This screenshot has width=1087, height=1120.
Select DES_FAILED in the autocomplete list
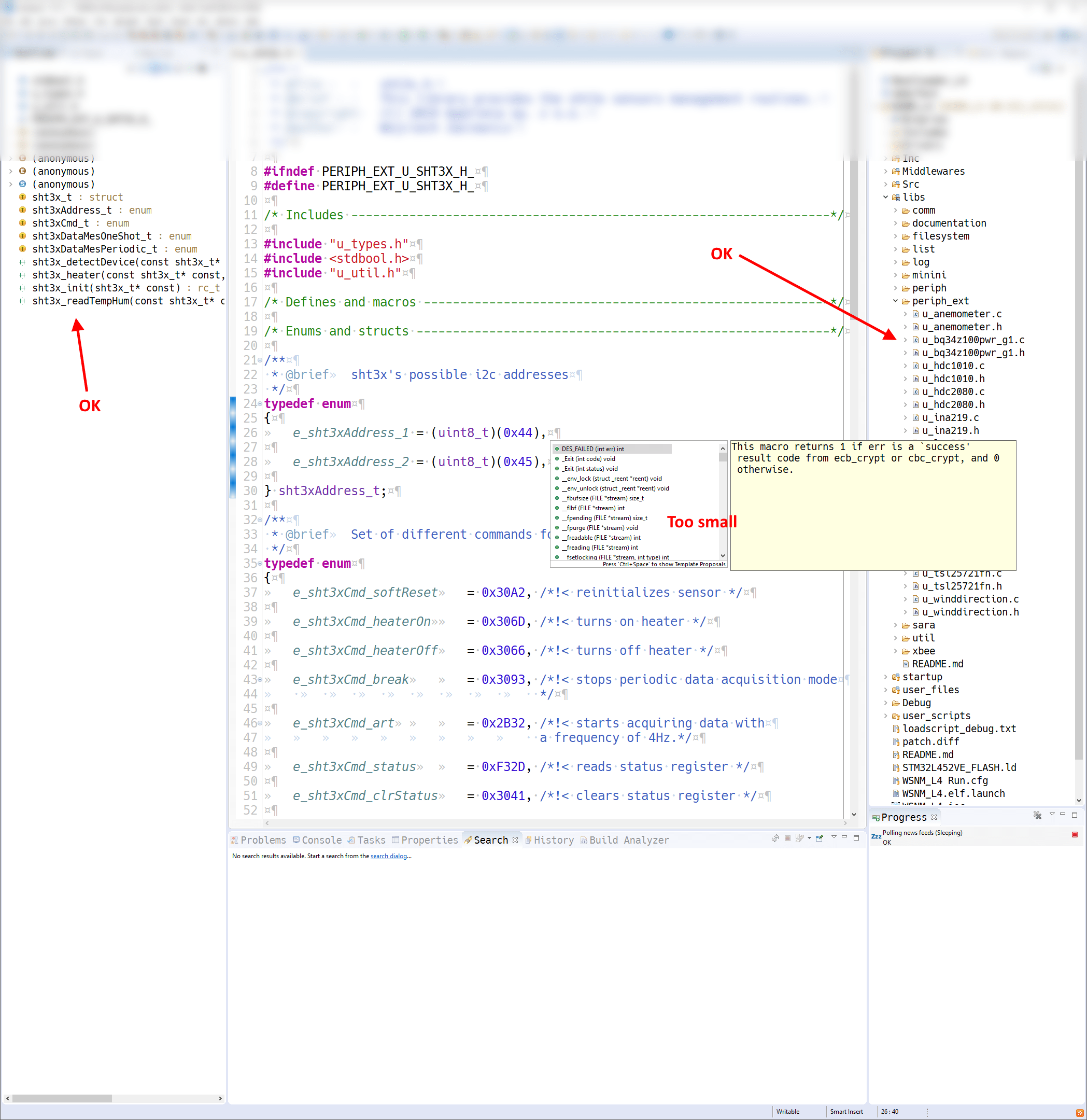tap(592, 449)
